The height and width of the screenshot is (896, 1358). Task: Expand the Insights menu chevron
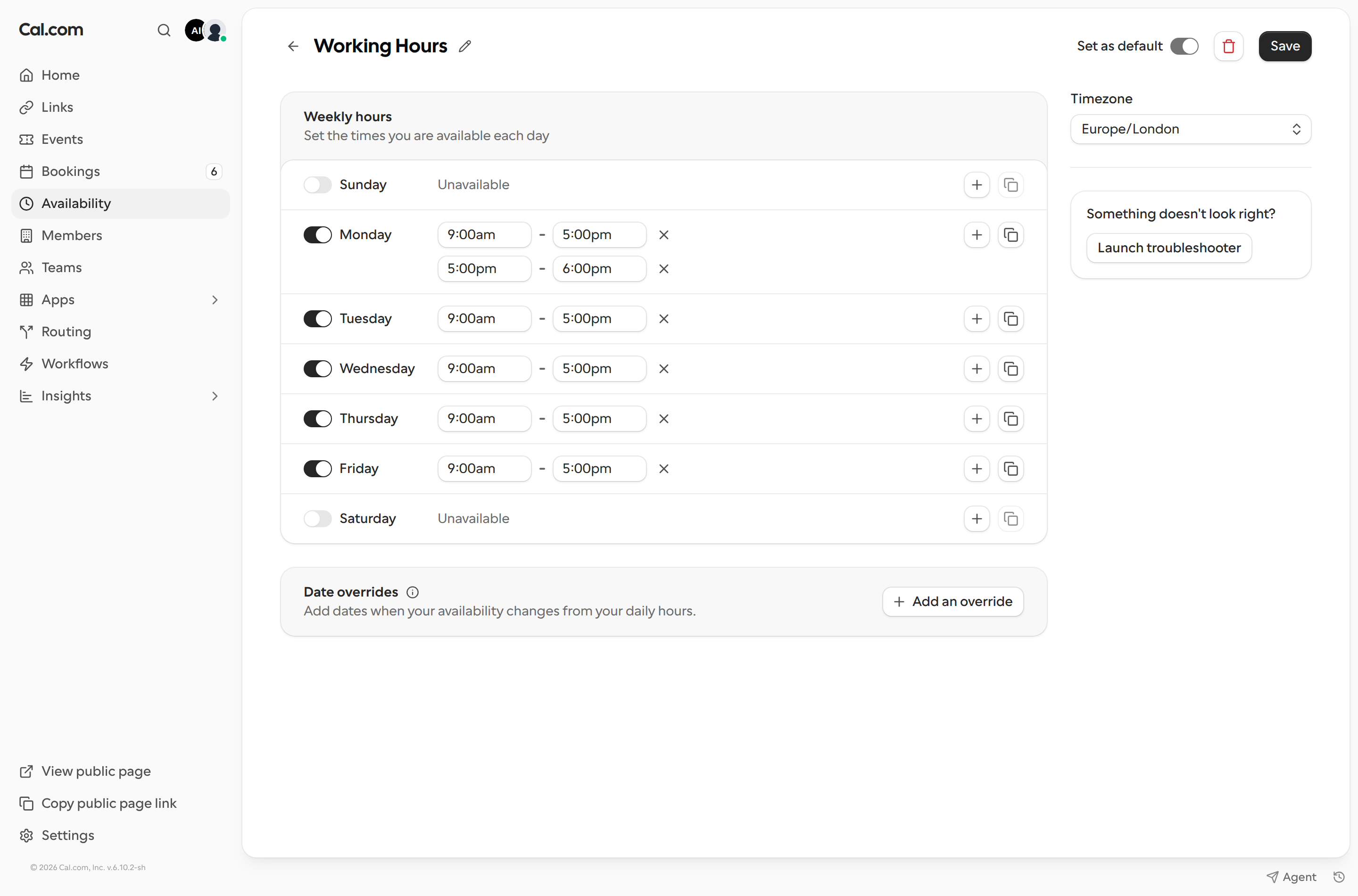pos(215,396)
